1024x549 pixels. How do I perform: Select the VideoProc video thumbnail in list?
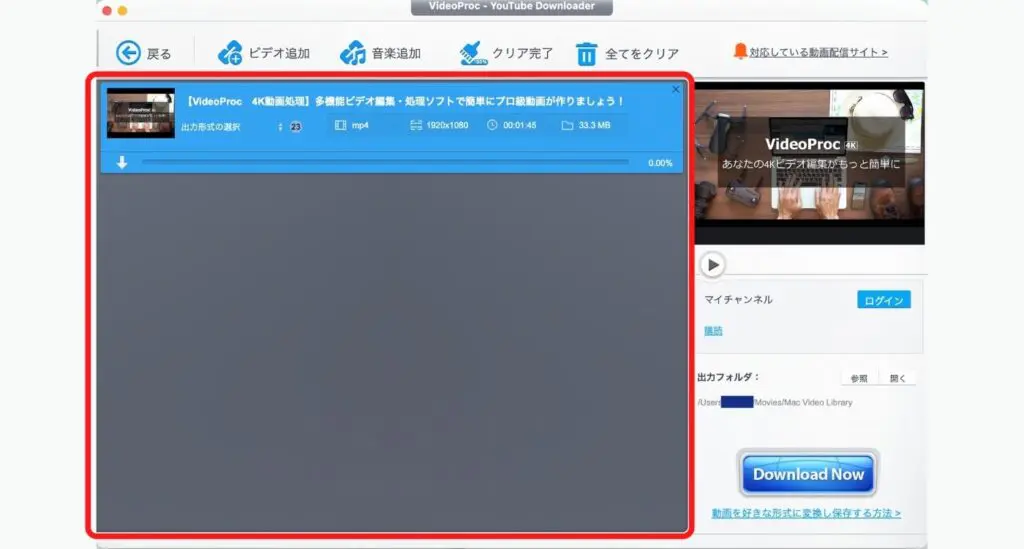[x=140, y=113]
